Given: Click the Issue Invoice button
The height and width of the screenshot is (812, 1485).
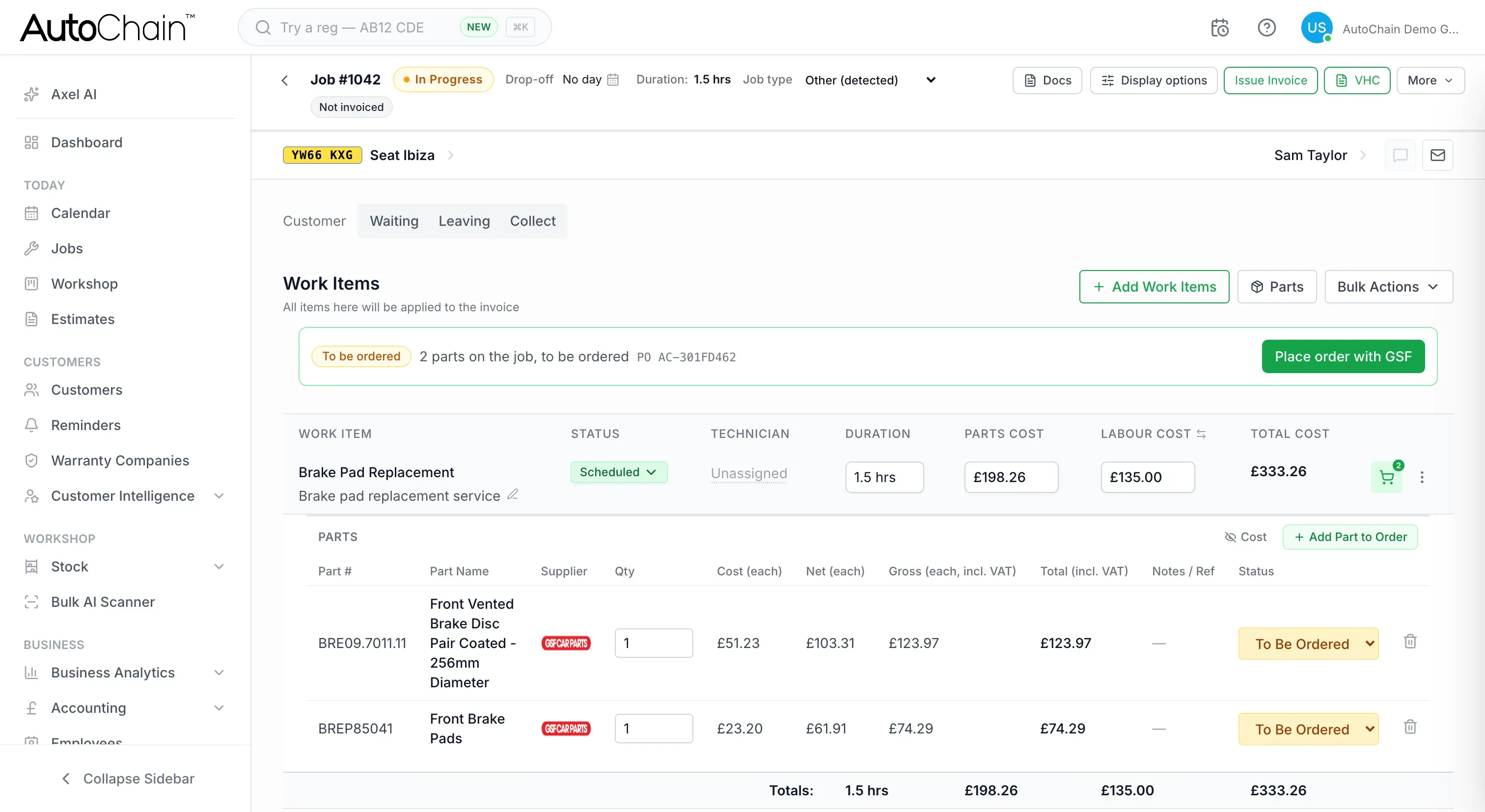Looking at the screenshot, I should tap(1270, 81).
